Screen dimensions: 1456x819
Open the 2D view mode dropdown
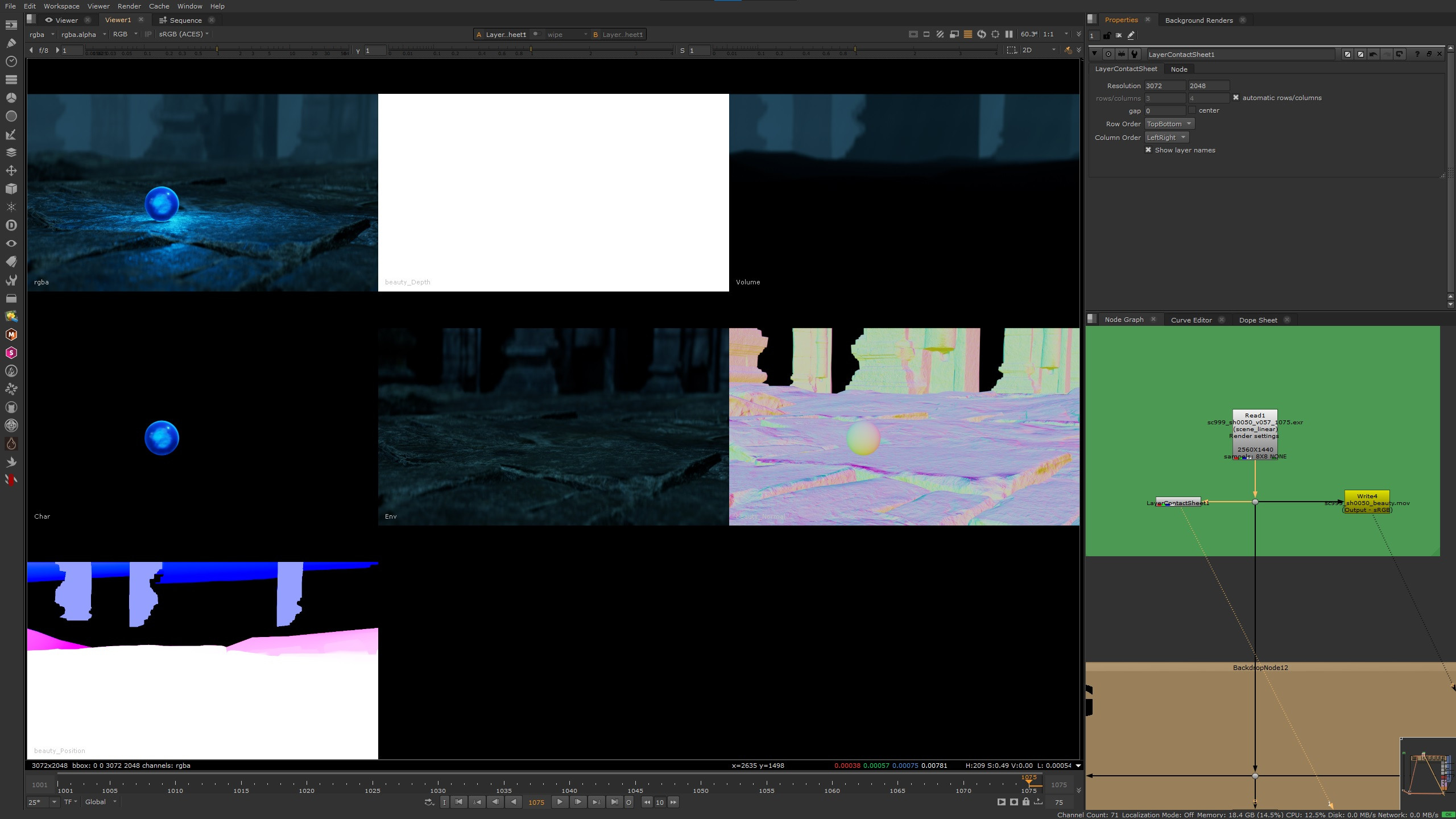[1039, 50]
